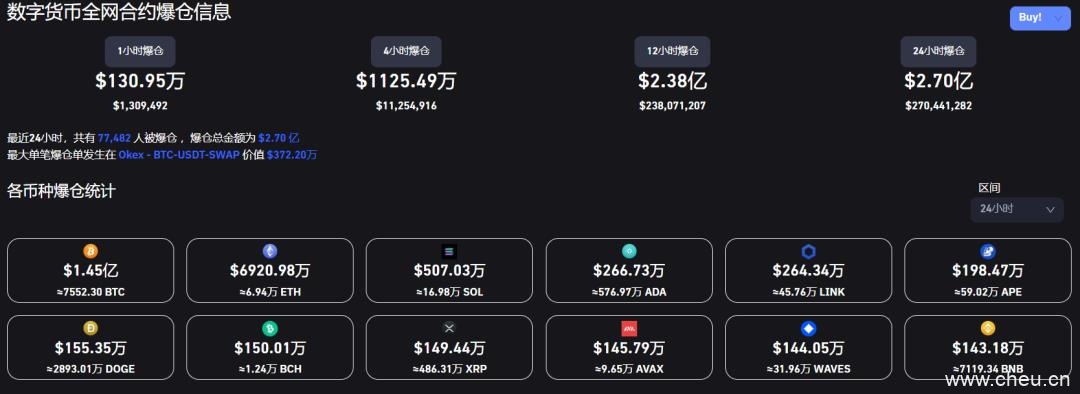
Task: Click the BNB coin icon
Action: click(x=988, y=328)
